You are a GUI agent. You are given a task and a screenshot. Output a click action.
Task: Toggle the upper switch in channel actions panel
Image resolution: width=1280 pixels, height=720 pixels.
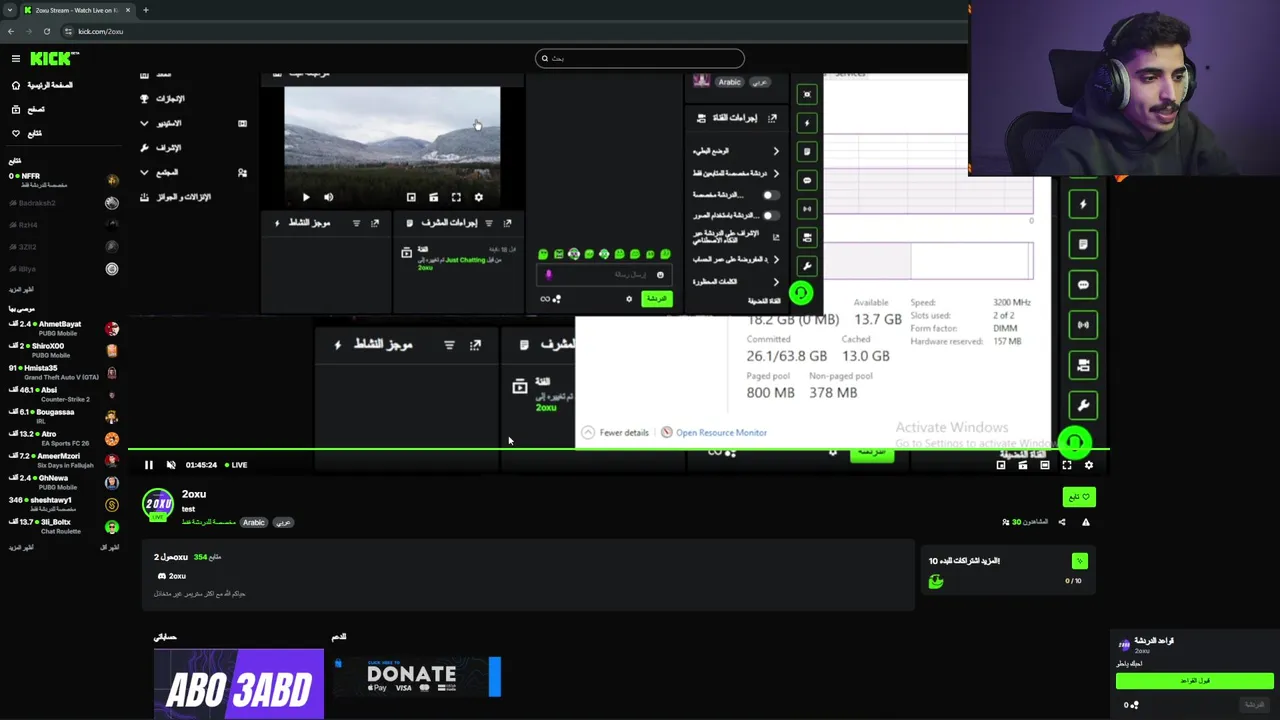coord(769,195)
